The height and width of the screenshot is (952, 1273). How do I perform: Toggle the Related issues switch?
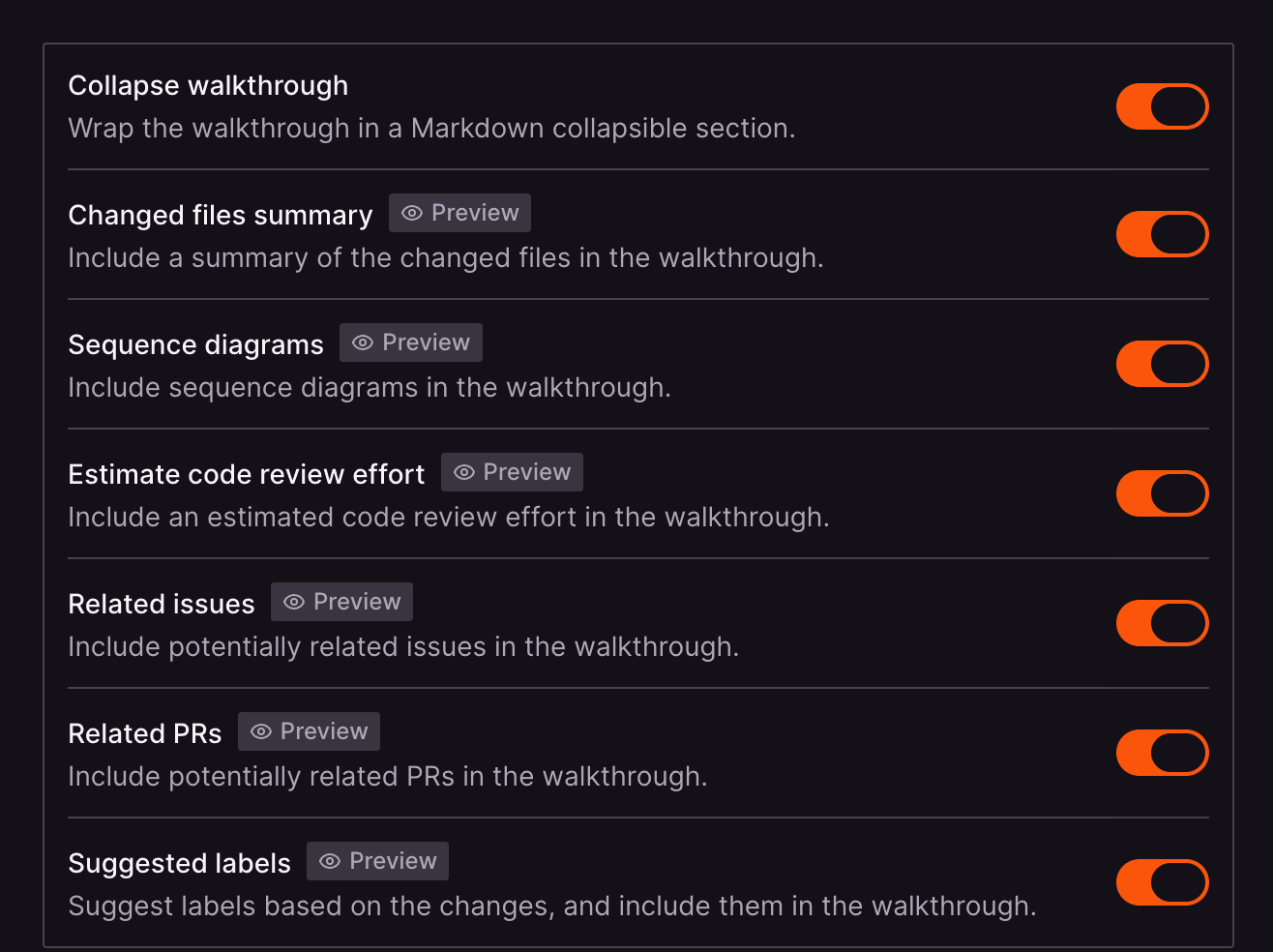pyautogui.click(x=1162, y=623)
